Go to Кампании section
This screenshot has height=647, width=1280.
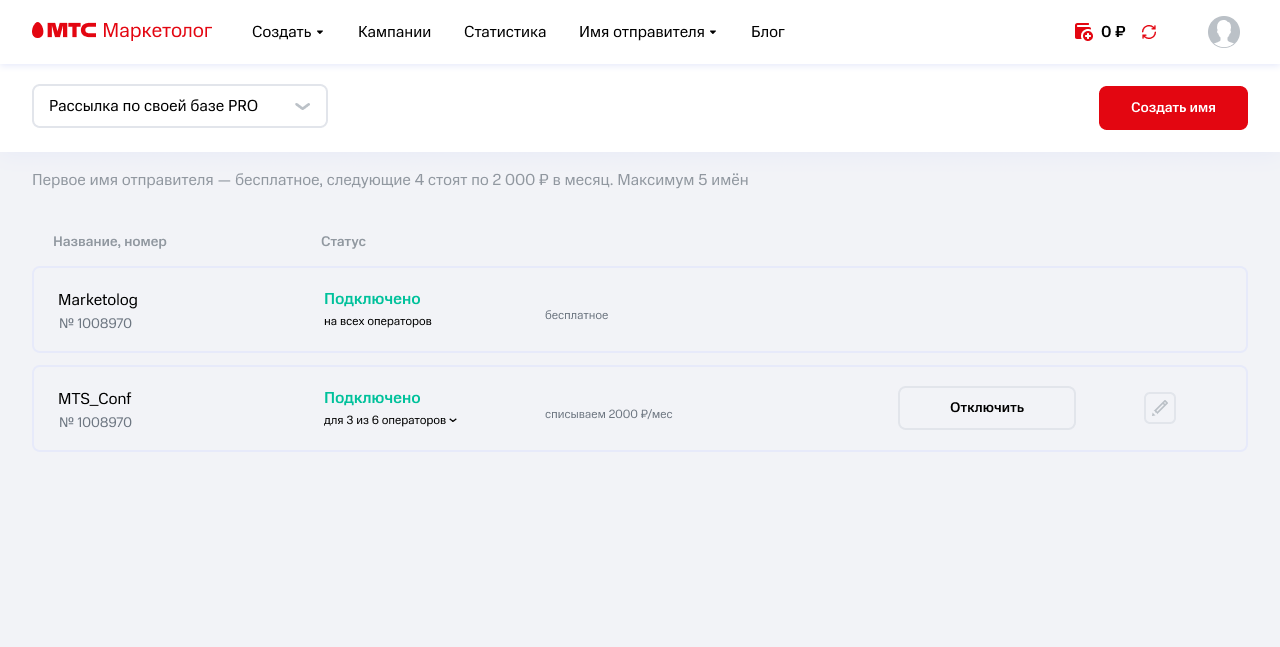click(394, 32)
